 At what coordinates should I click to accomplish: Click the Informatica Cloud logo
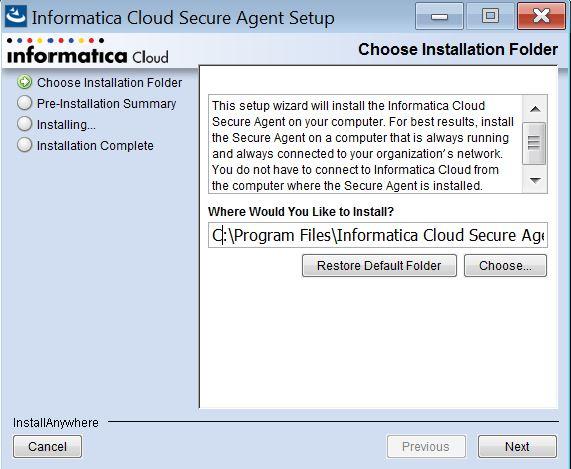pos(87,51)
